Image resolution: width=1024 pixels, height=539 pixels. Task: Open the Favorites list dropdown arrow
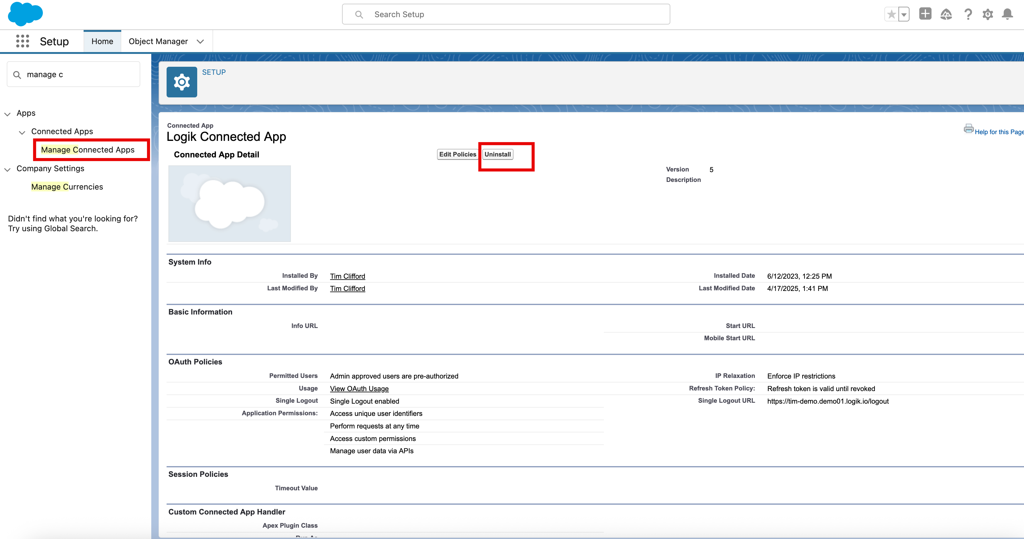point(904,14)
